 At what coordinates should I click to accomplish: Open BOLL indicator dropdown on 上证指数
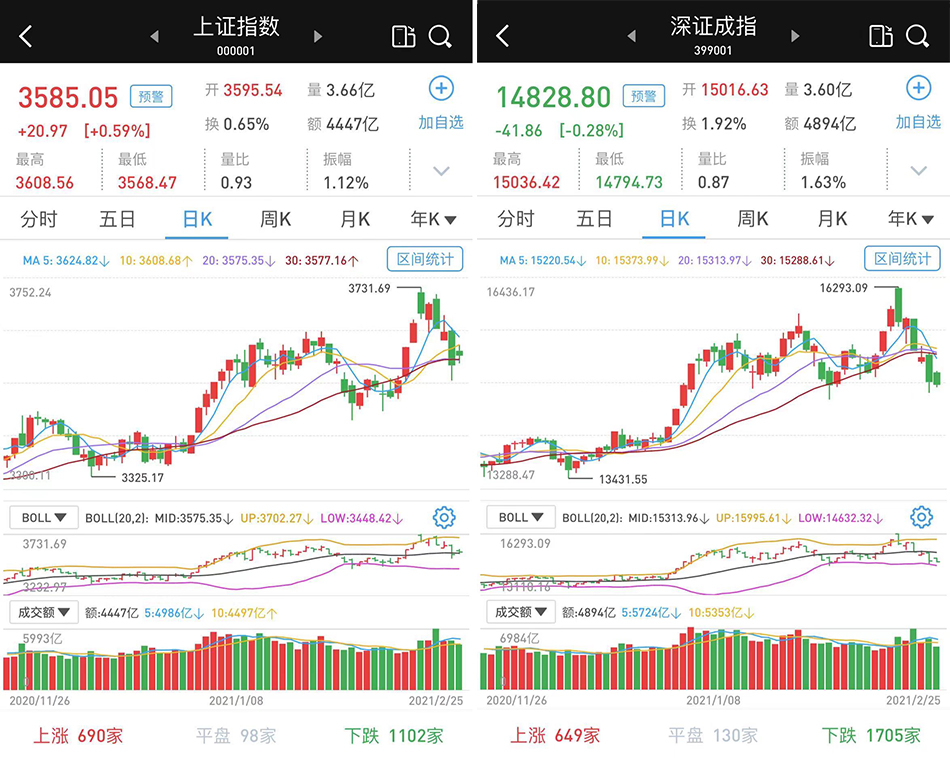[x=43, y=518]
